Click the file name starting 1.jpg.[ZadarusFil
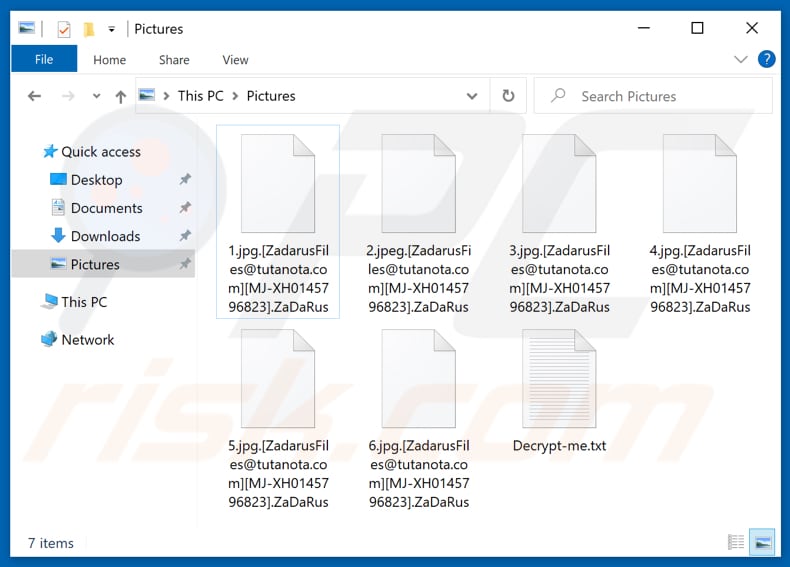Image resolution: width=790 pixels, height=567 pixels. pyautogui.click(x=278, y=279)
